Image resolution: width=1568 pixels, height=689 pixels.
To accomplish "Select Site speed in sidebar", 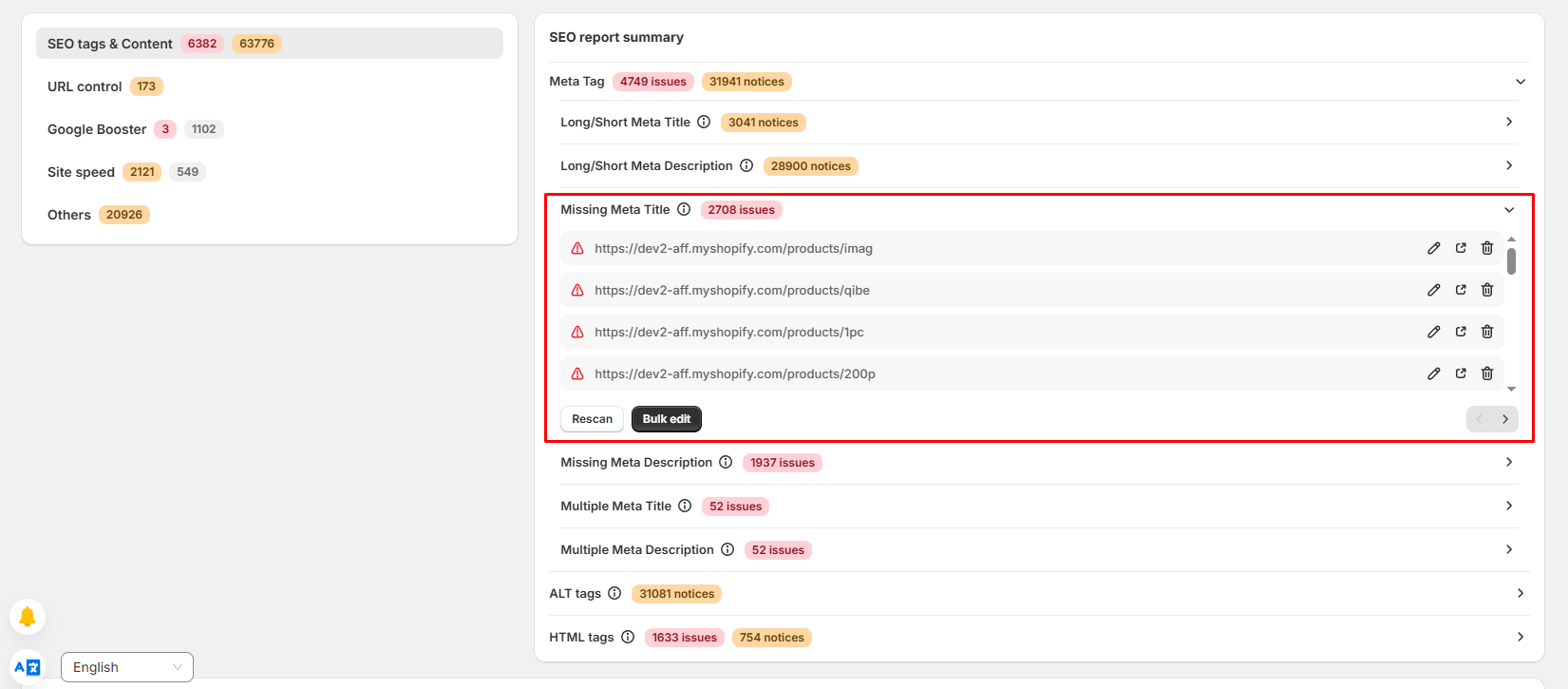I will (x=81, y=172).
